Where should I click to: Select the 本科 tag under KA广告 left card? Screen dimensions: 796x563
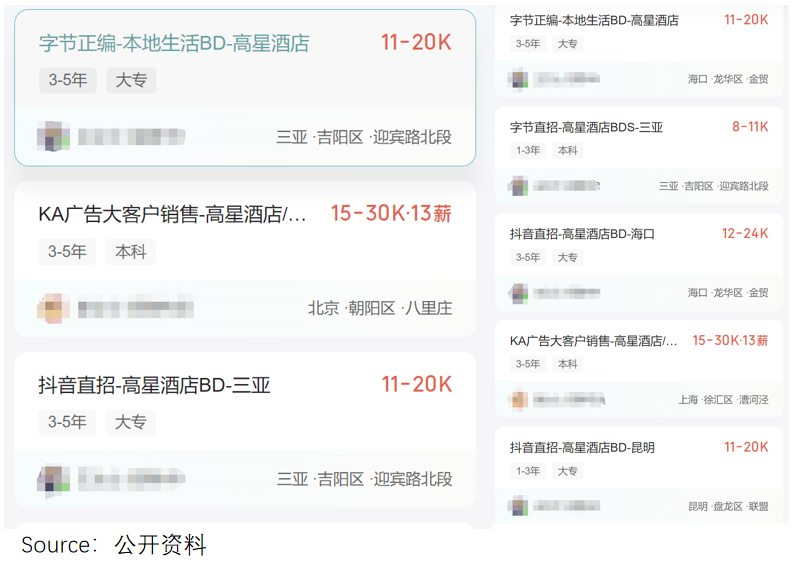[131, 252]
